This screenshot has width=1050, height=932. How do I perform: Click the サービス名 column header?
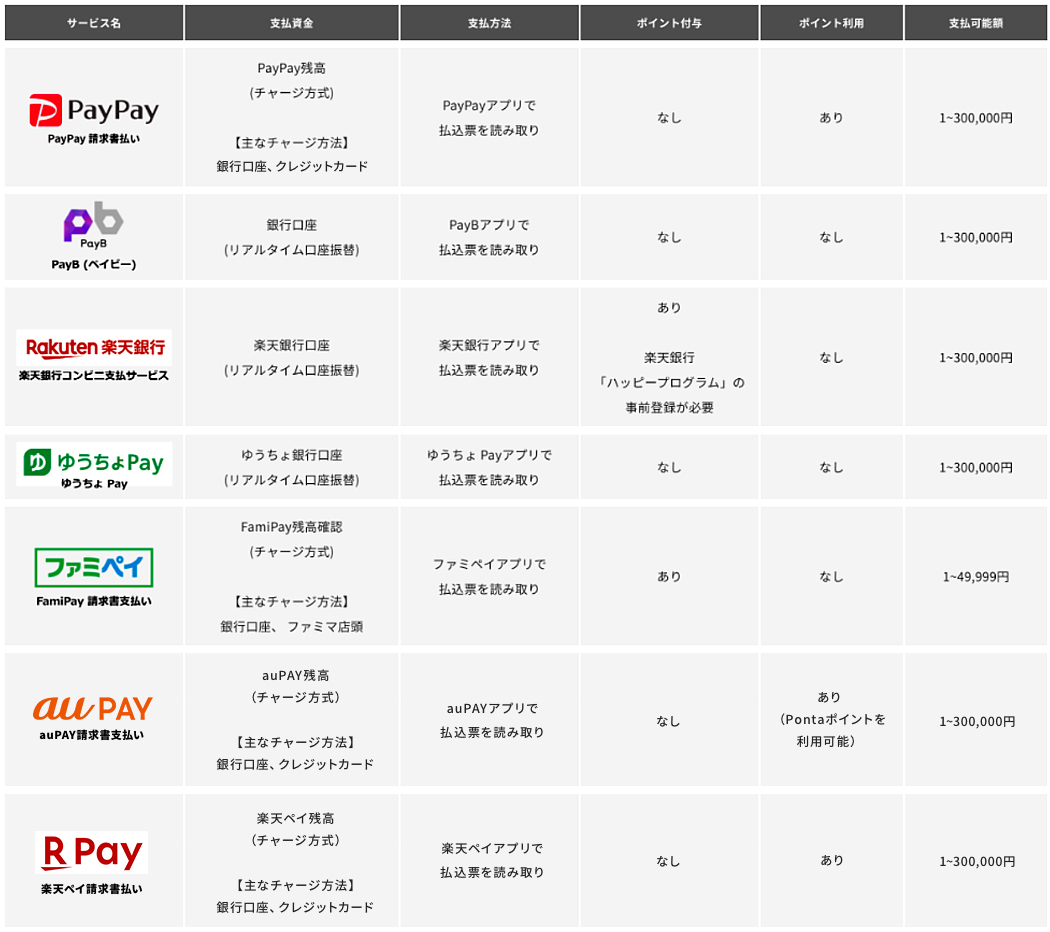94,23
